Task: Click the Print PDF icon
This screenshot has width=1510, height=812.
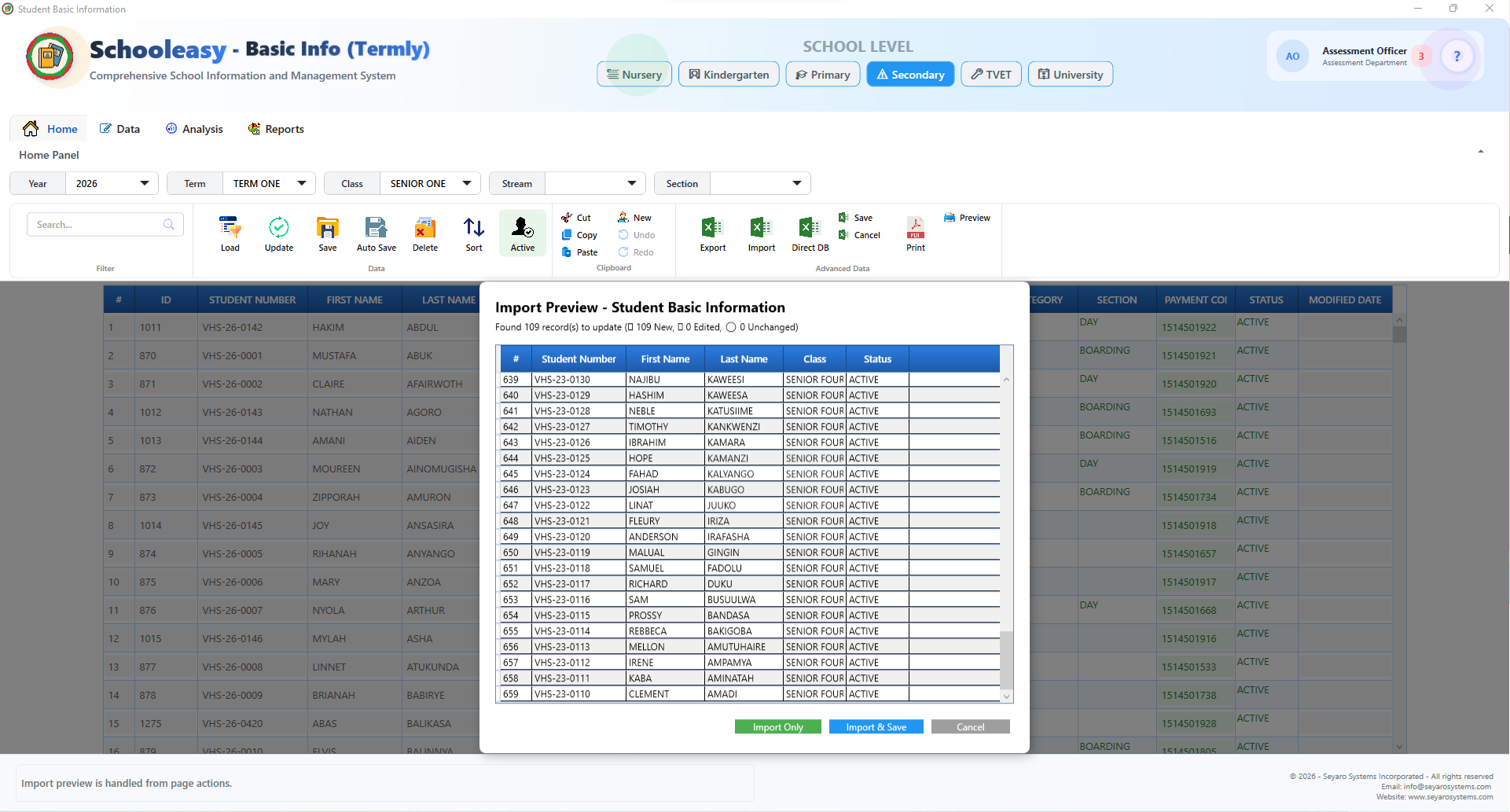Action: pos(915,233)
